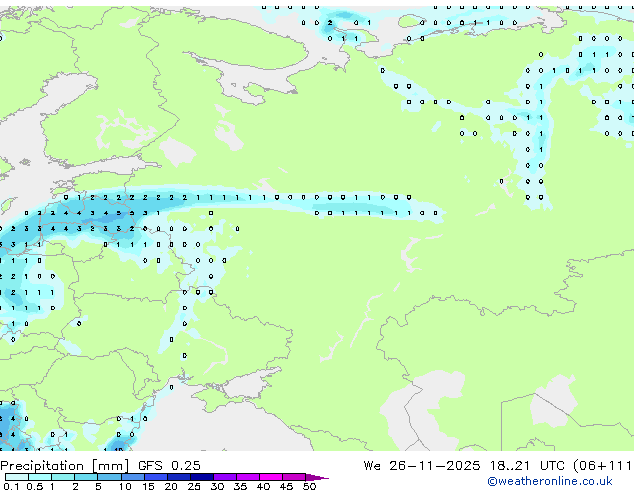This screenshot has height=490, width=634.
Task: Click the 0.5–1 mm legend color box
Action: click(40, 477)
